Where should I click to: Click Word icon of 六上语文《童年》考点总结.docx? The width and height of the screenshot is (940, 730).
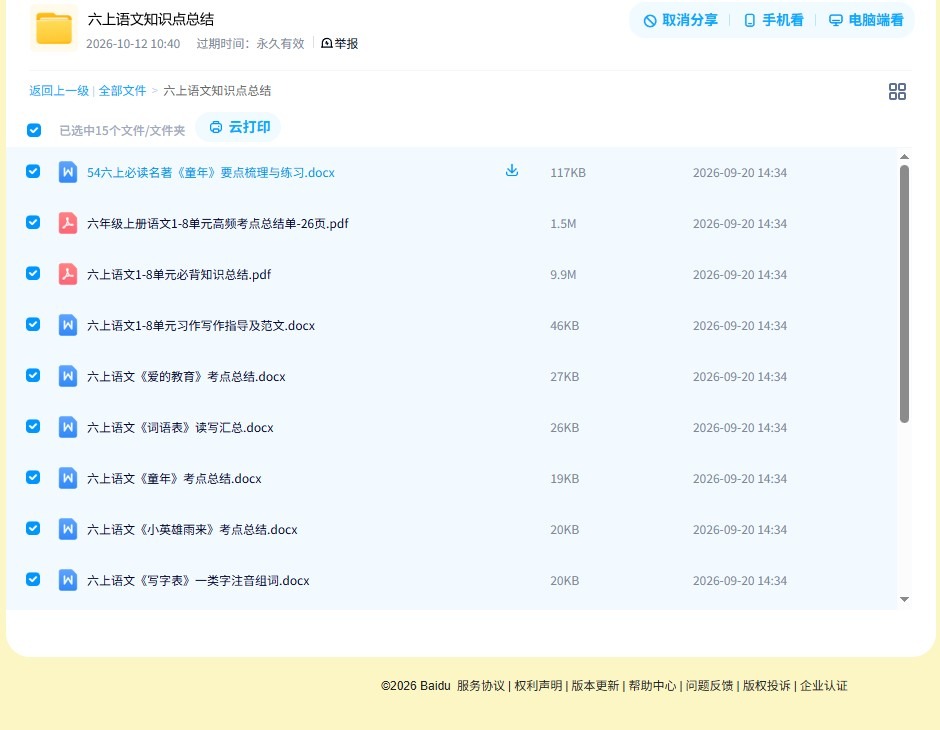(68, 478)
